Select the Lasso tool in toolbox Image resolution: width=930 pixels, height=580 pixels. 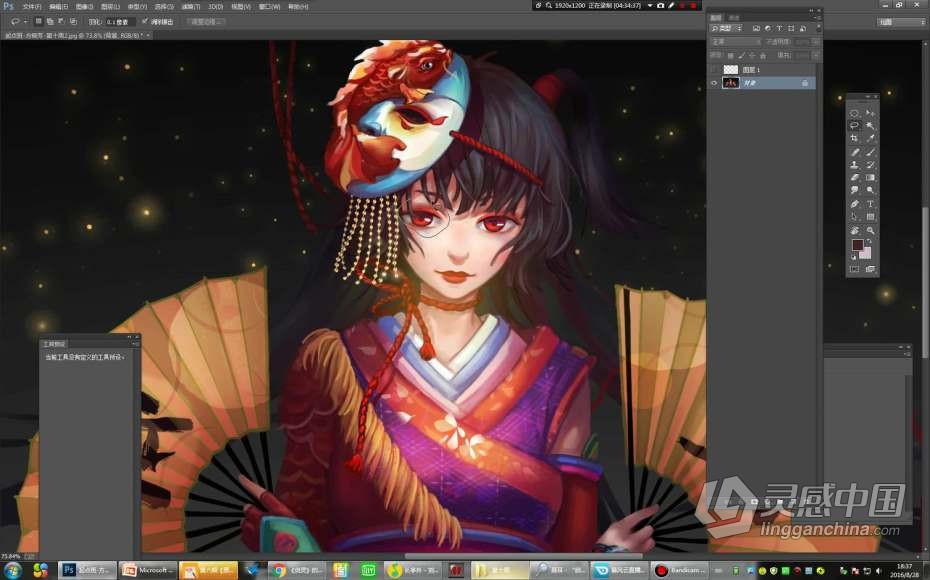(x=855, y=125)
